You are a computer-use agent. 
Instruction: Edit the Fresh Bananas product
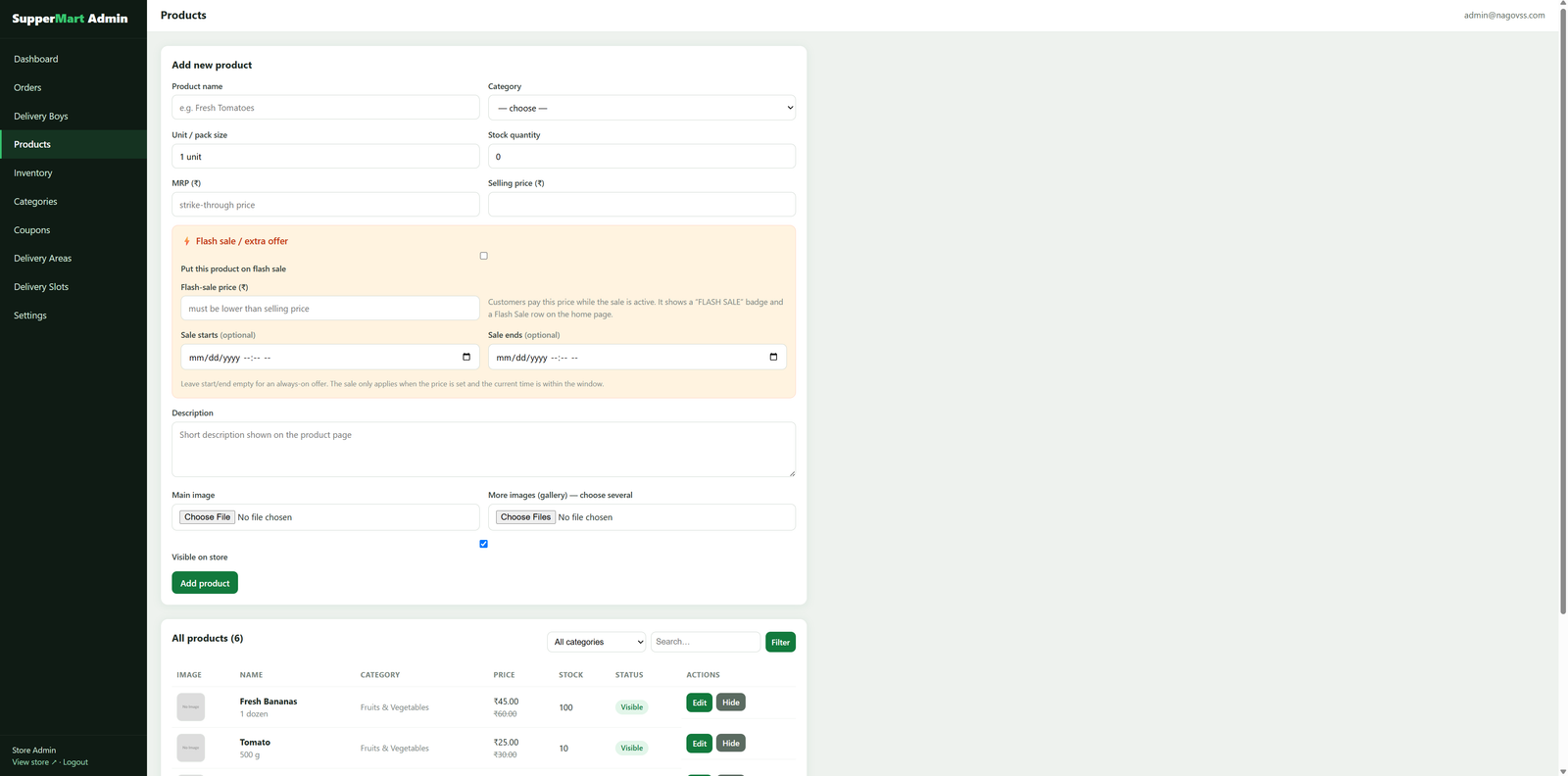coord(699,703)
